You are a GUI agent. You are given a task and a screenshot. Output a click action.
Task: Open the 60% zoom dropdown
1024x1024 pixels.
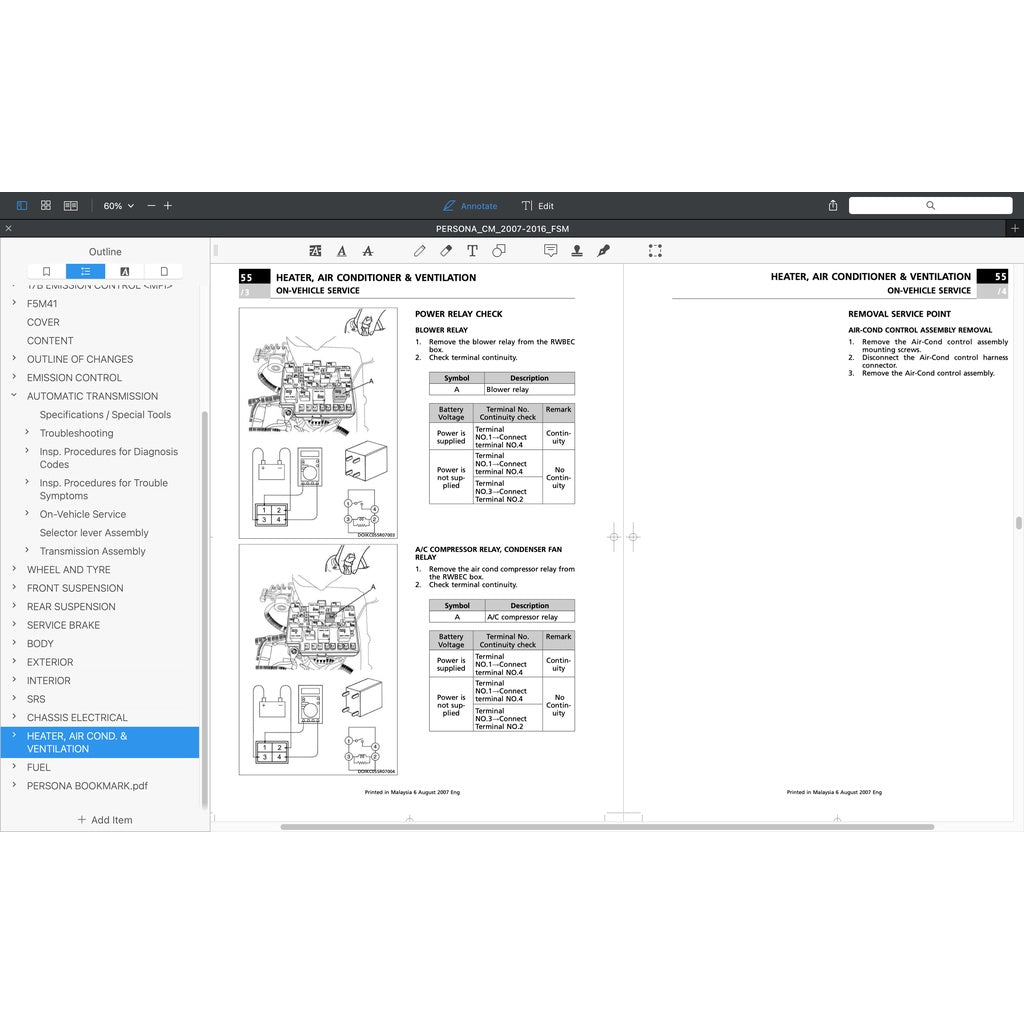click(x=118, y=206)
